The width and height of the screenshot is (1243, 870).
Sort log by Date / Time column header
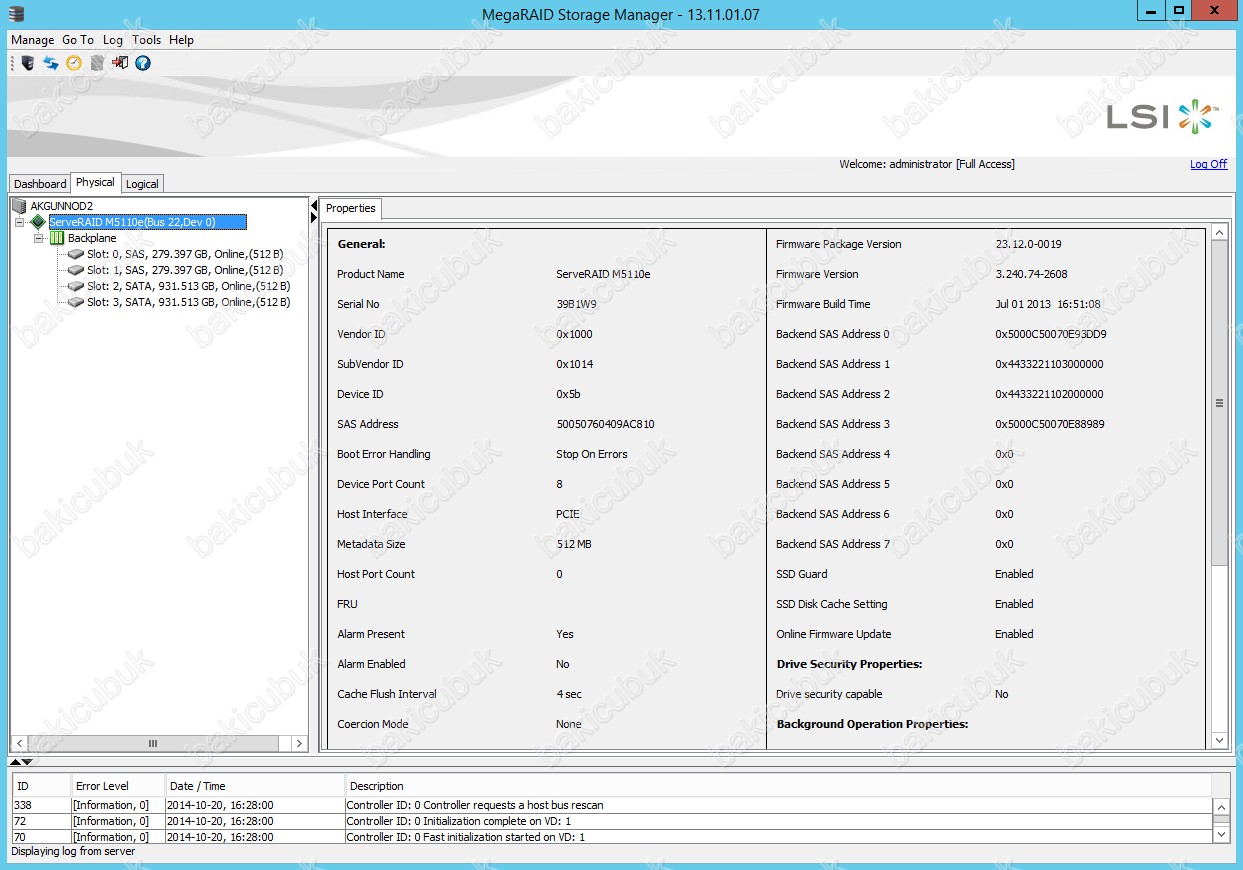point(253,786)
